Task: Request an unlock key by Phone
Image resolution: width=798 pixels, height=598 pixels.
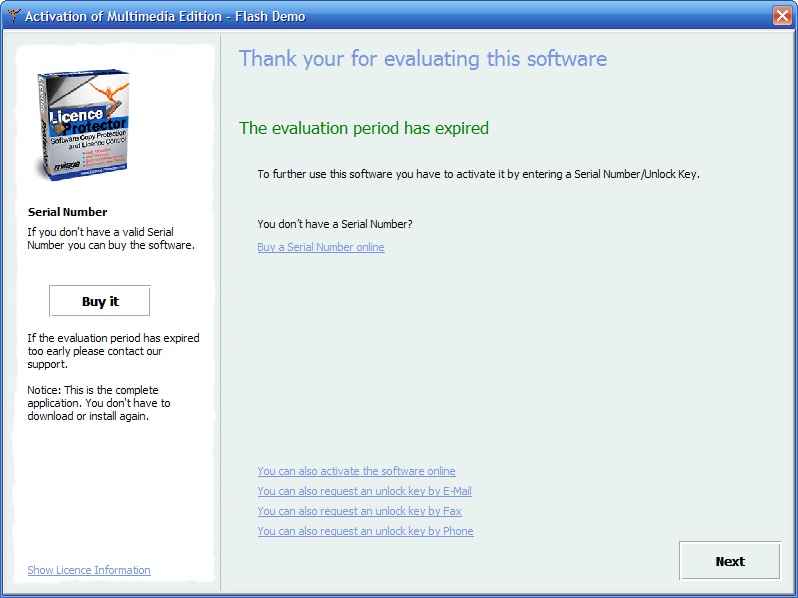Action: 365,531
